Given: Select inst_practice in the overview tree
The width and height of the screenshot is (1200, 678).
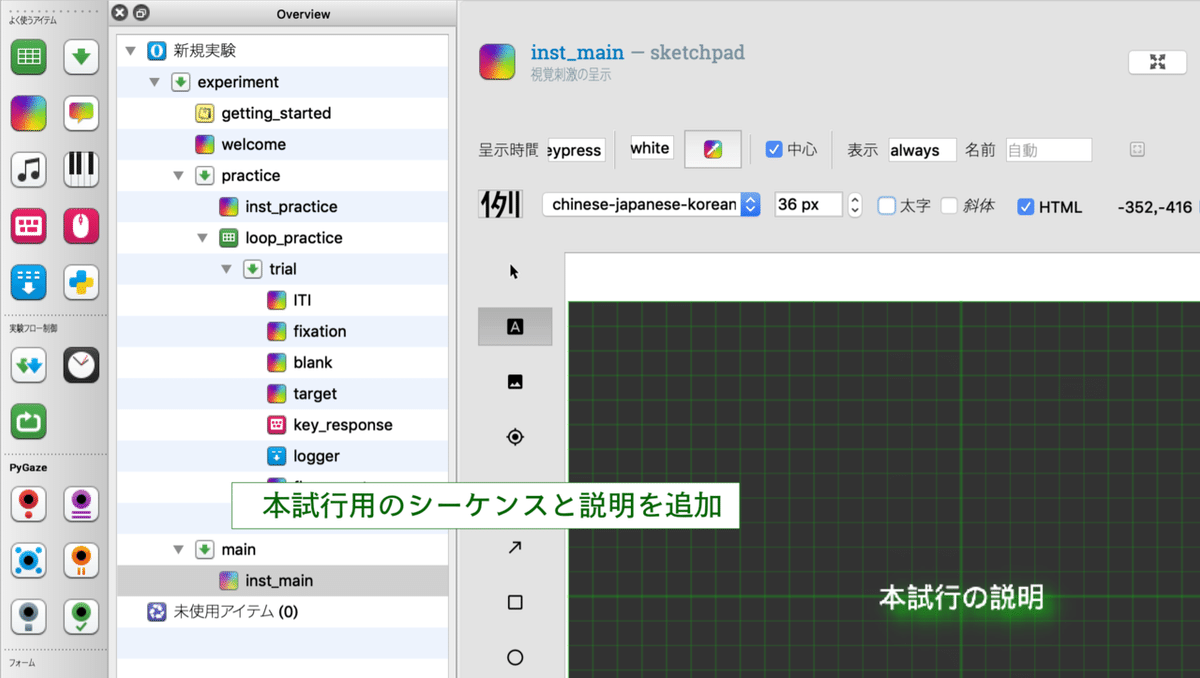Looking at the screenshot, I should click(x=291, y=207).
